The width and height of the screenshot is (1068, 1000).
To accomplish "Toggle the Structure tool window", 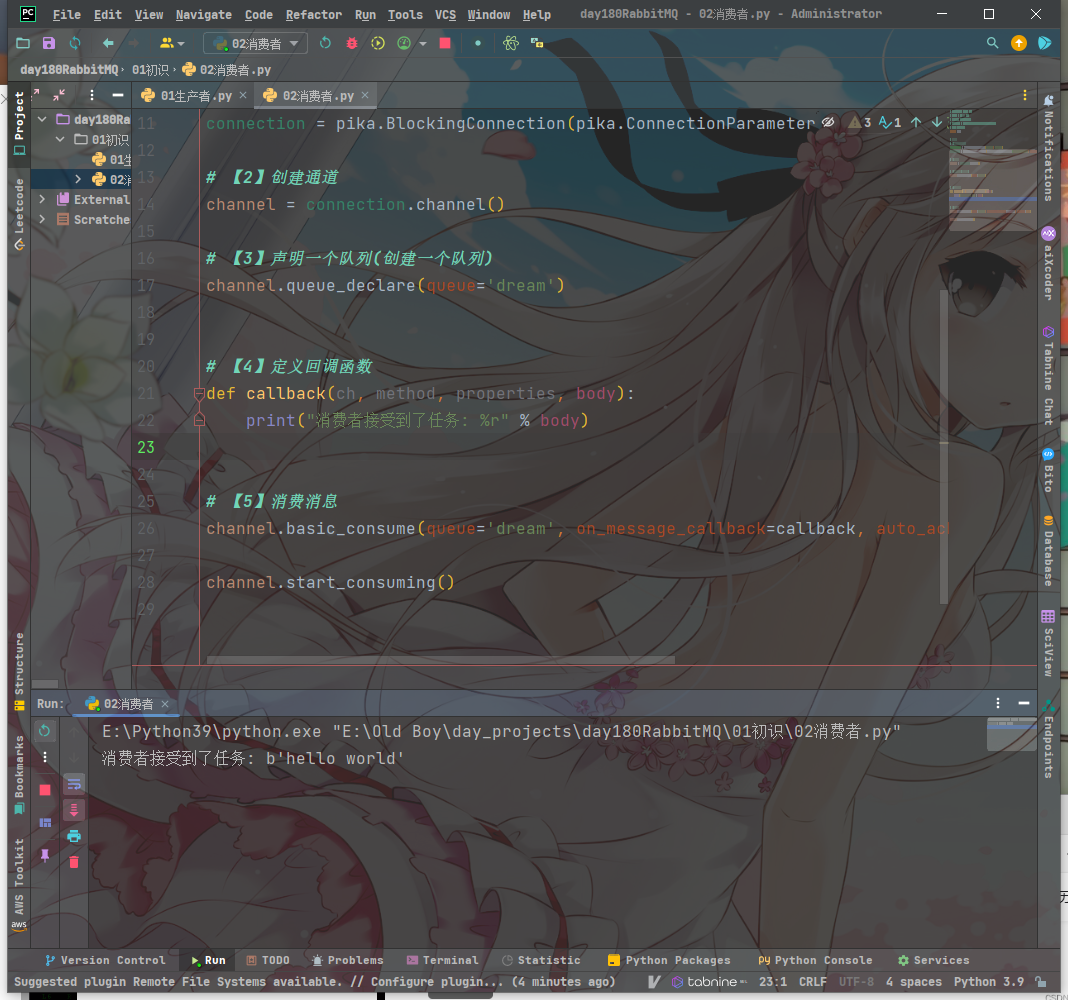I will click(x=19, y=672).
